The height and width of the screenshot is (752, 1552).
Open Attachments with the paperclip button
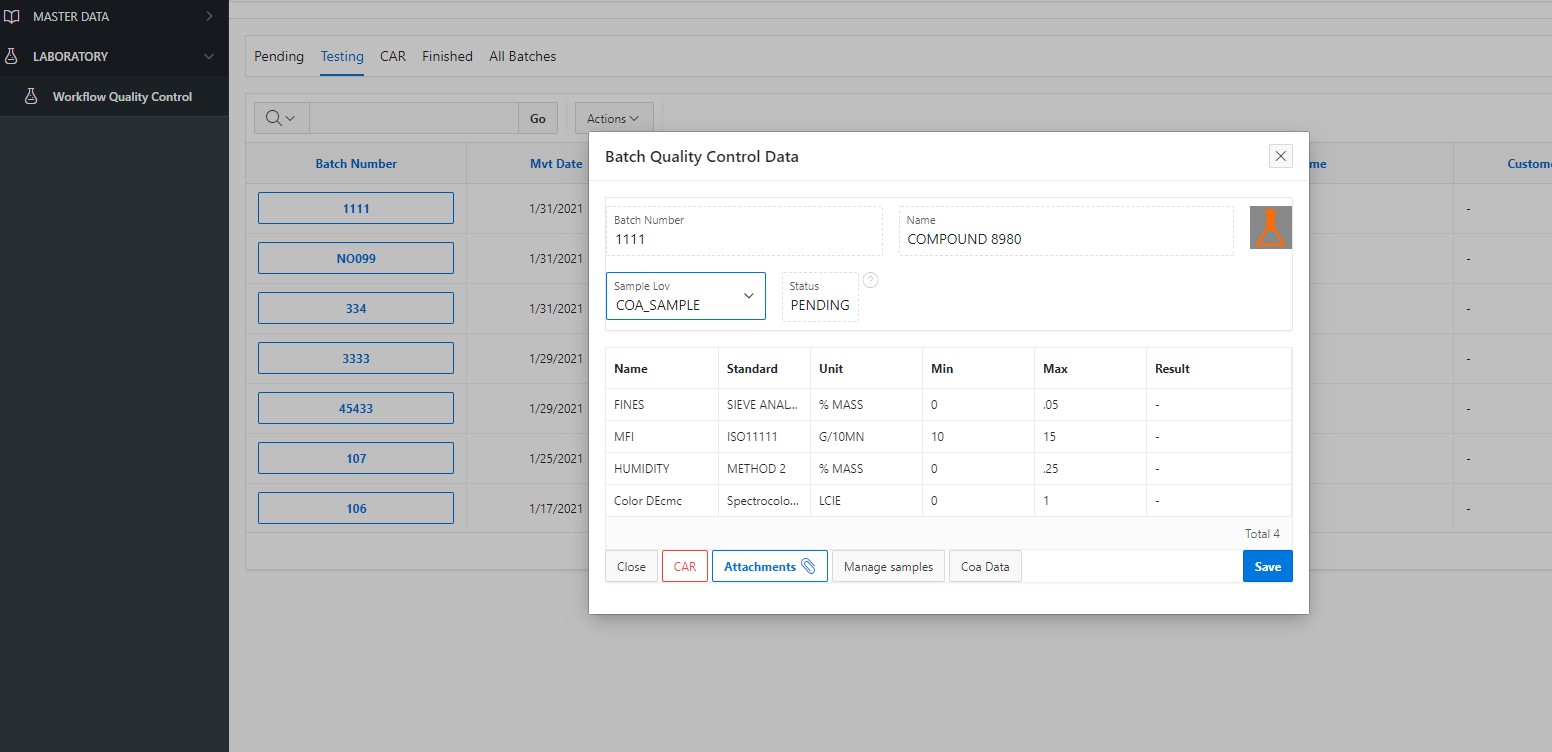(769, 566)
